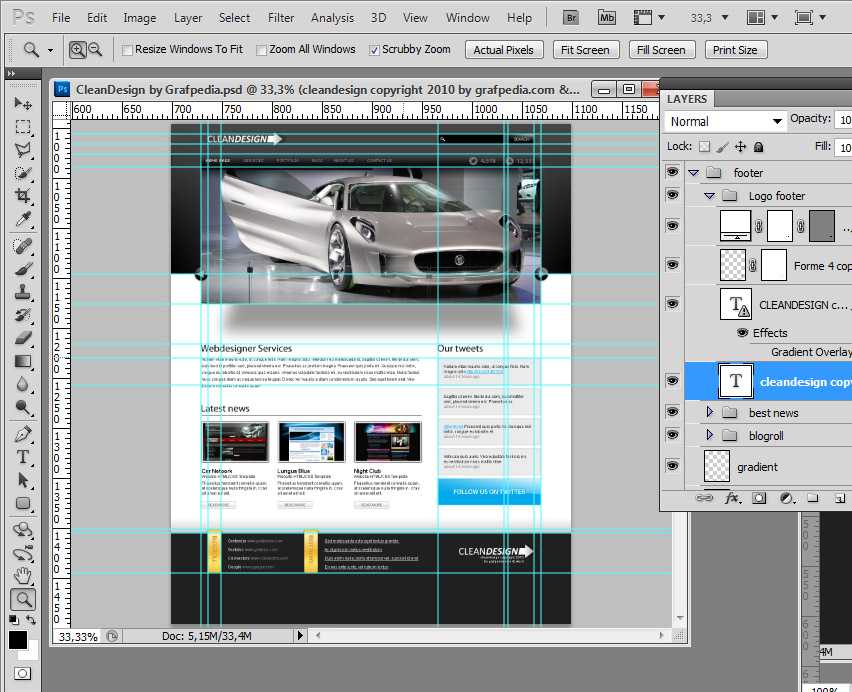Hide the blogroll group
Screen dimensions: 852x692
672,435
